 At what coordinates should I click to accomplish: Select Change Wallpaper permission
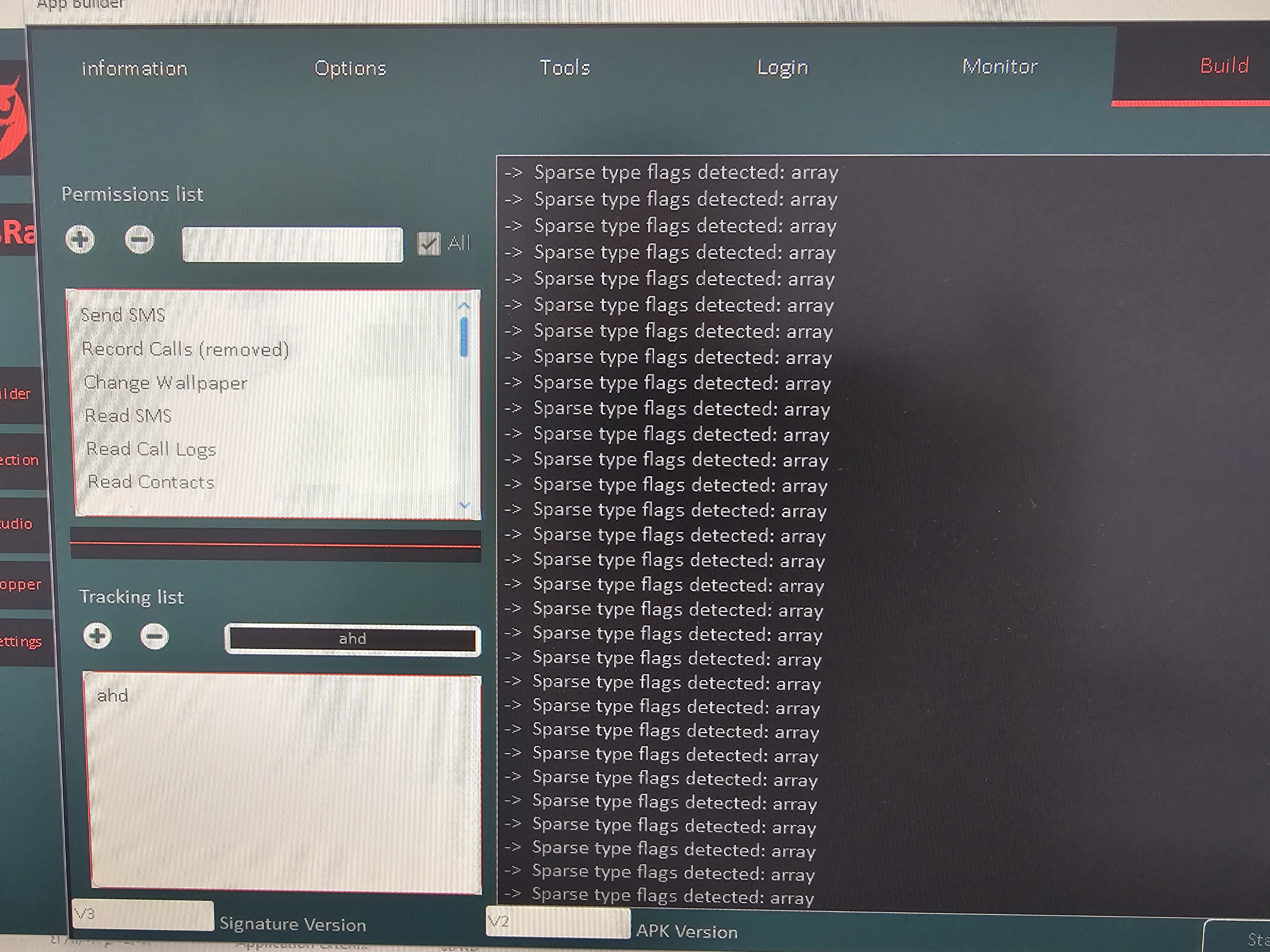[x=165, y=383]
